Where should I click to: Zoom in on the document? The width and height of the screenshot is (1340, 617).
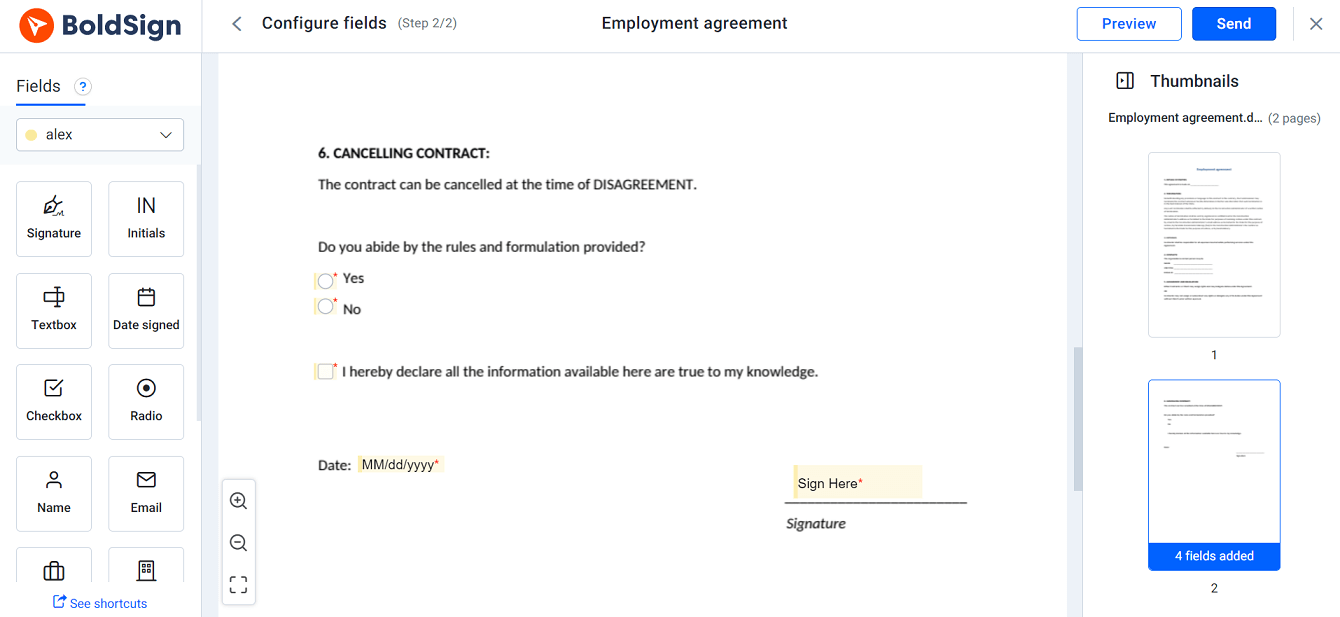238,501
